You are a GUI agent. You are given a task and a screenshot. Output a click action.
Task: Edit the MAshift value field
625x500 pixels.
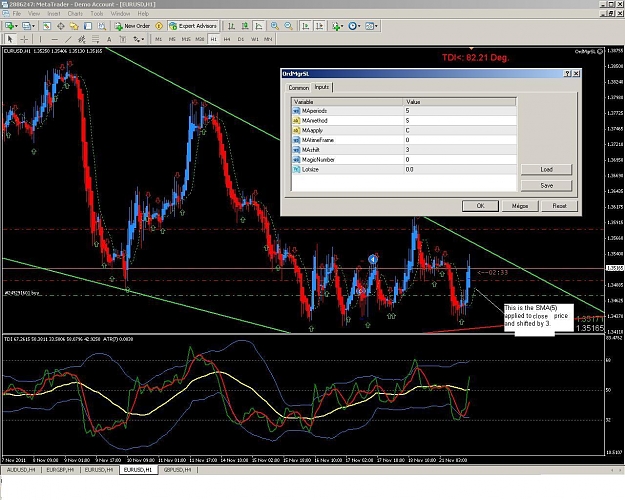pos(460,150)
